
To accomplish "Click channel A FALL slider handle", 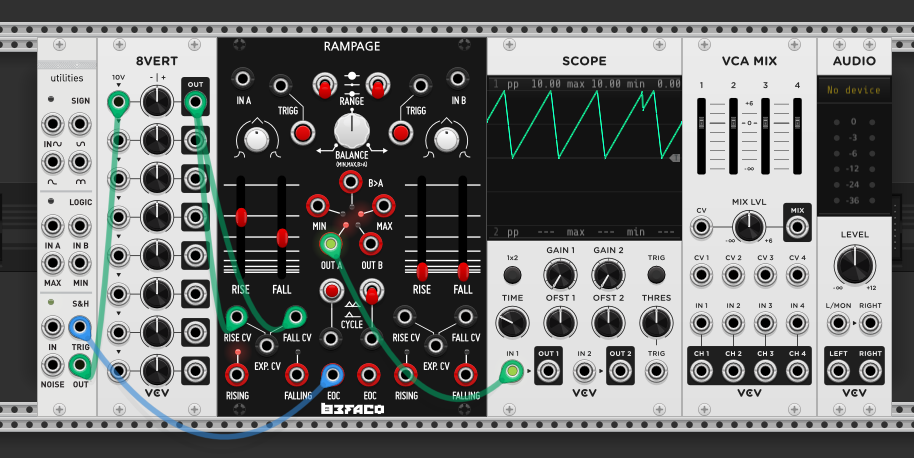I will click(x=282, y=238).
